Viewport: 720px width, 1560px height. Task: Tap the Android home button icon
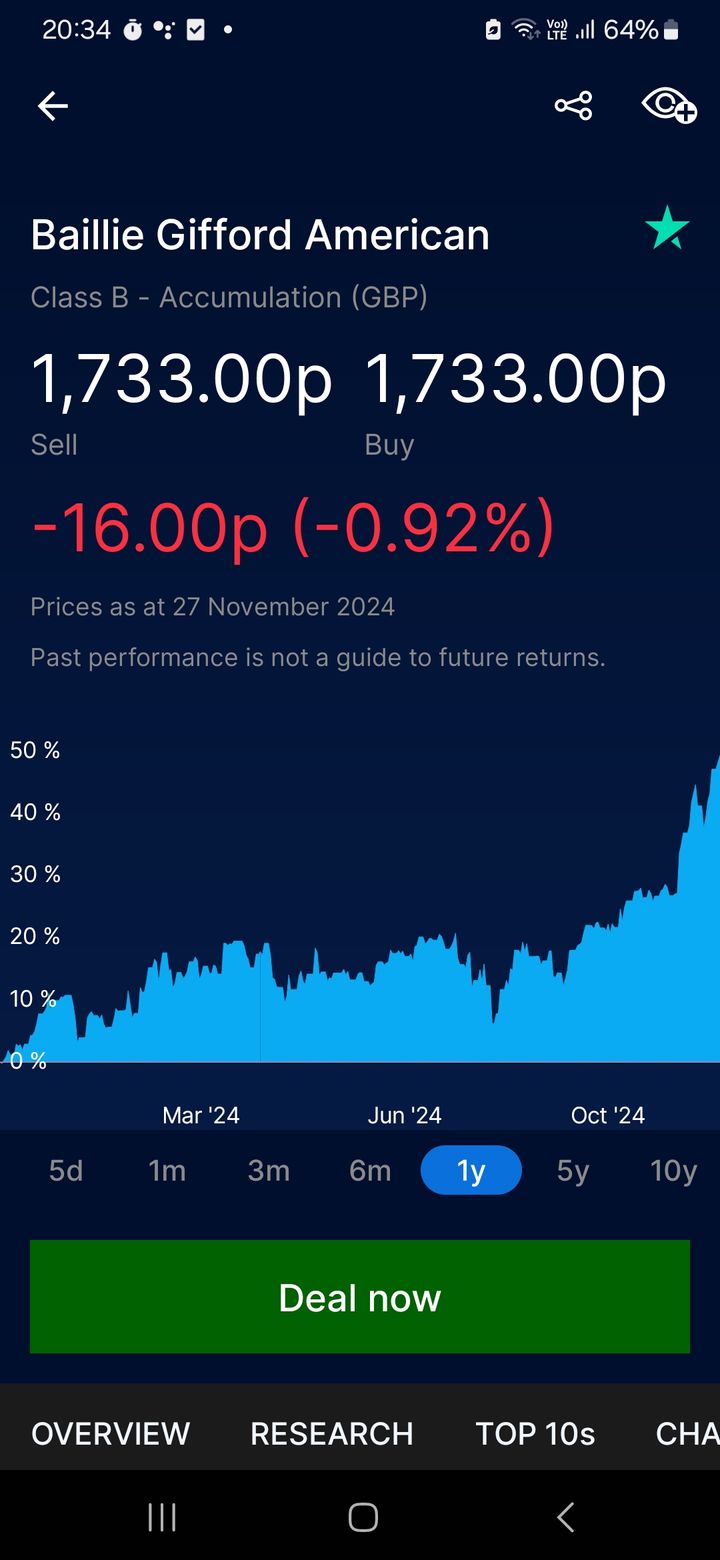(x=362, y=1517)
